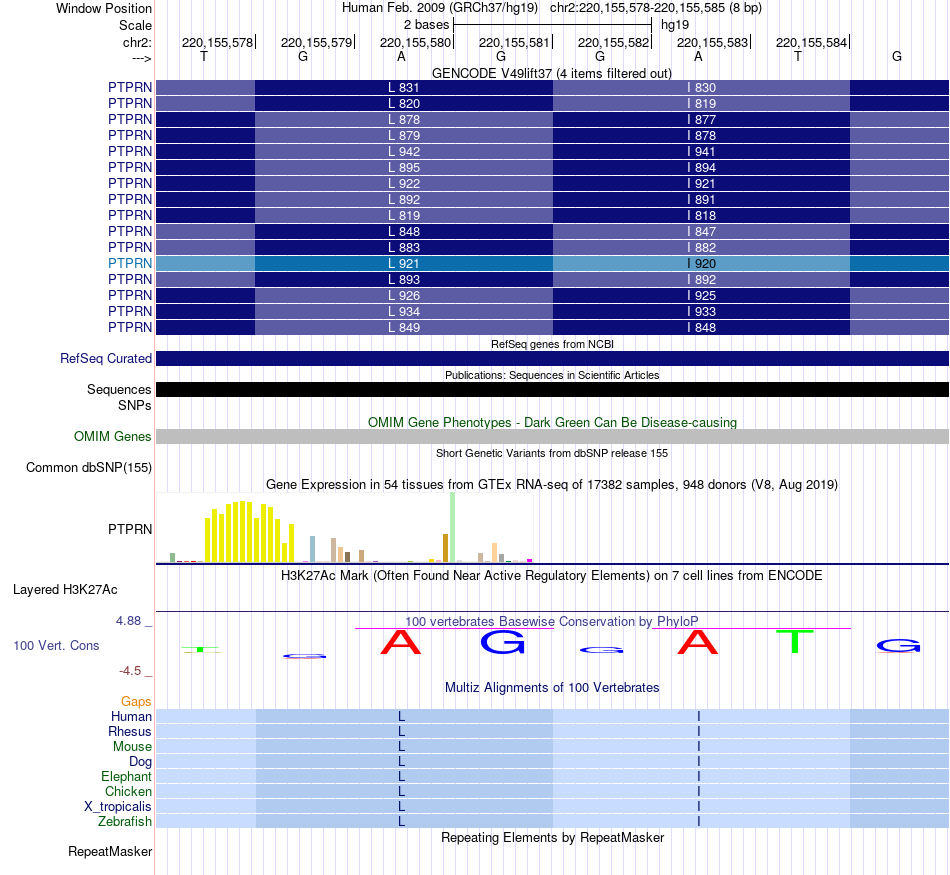Click the green T PhyloP conservation letter
950x875 pixels.
[x=794, y=641]
